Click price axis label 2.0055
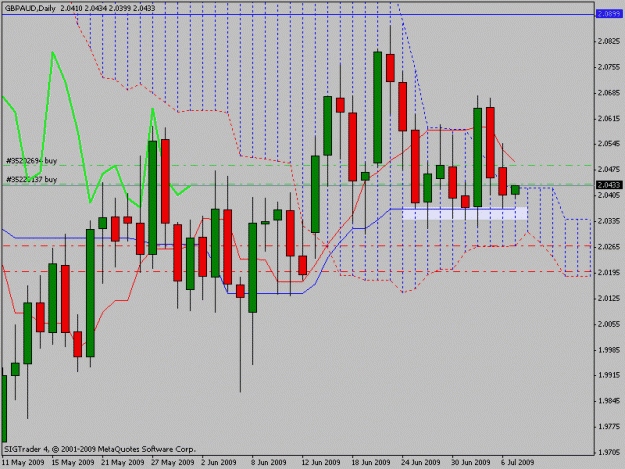 [609, 324]
